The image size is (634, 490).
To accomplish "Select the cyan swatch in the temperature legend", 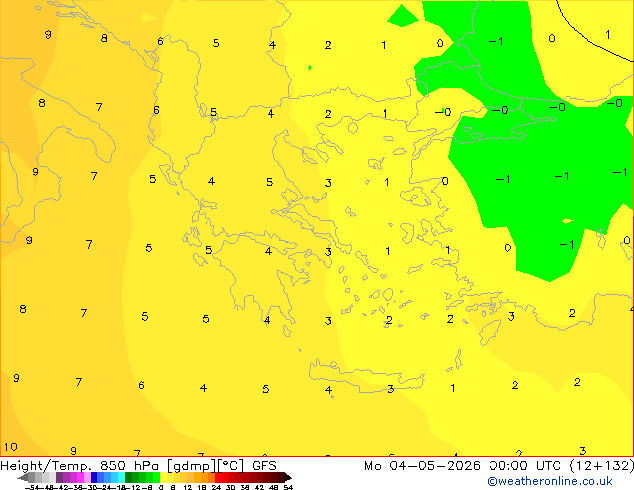I will point(121,477).
